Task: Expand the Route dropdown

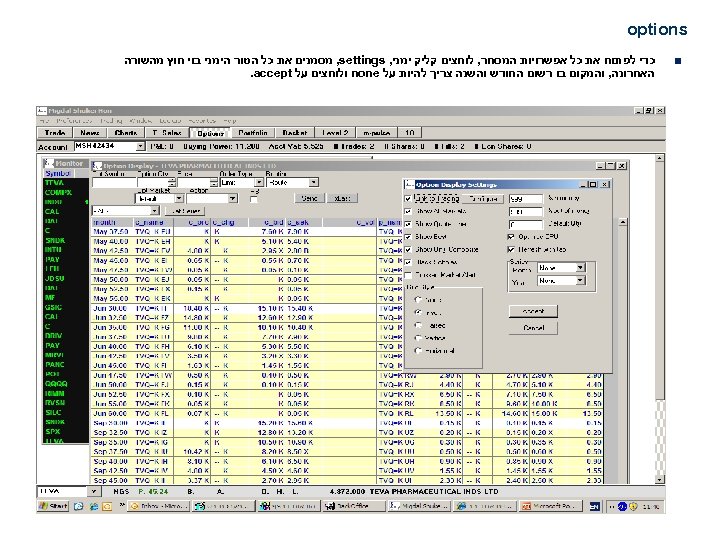Action: click(x=313, y=182)
